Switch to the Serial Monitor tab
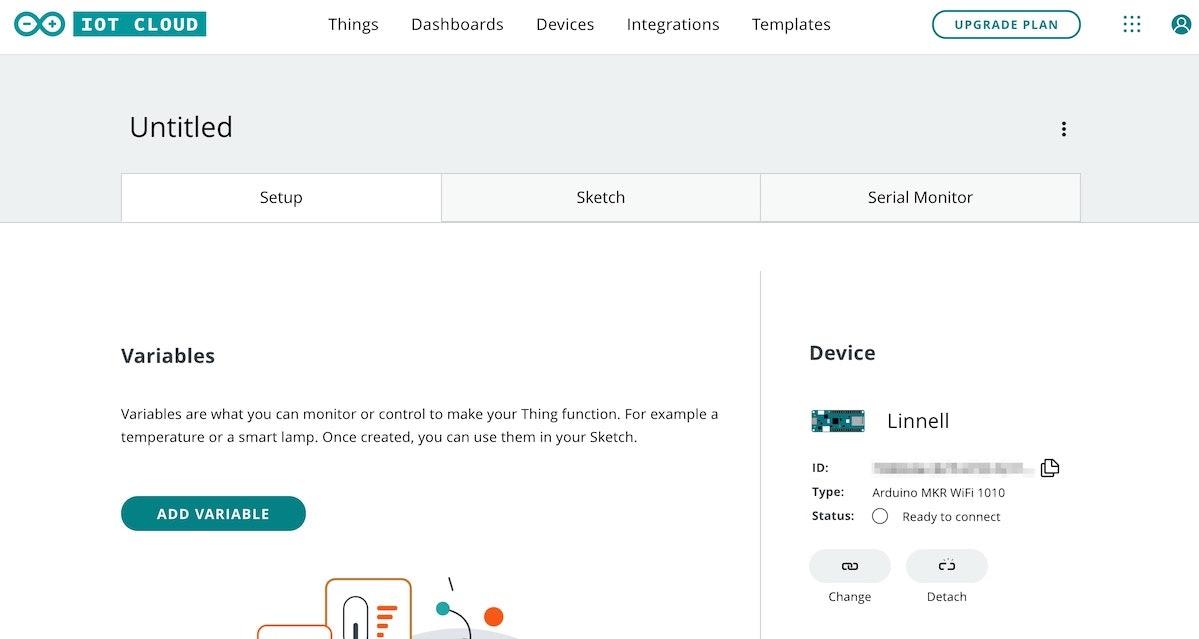The width and height of the screenshot is (1199, 639). click(x=921, y=197)
